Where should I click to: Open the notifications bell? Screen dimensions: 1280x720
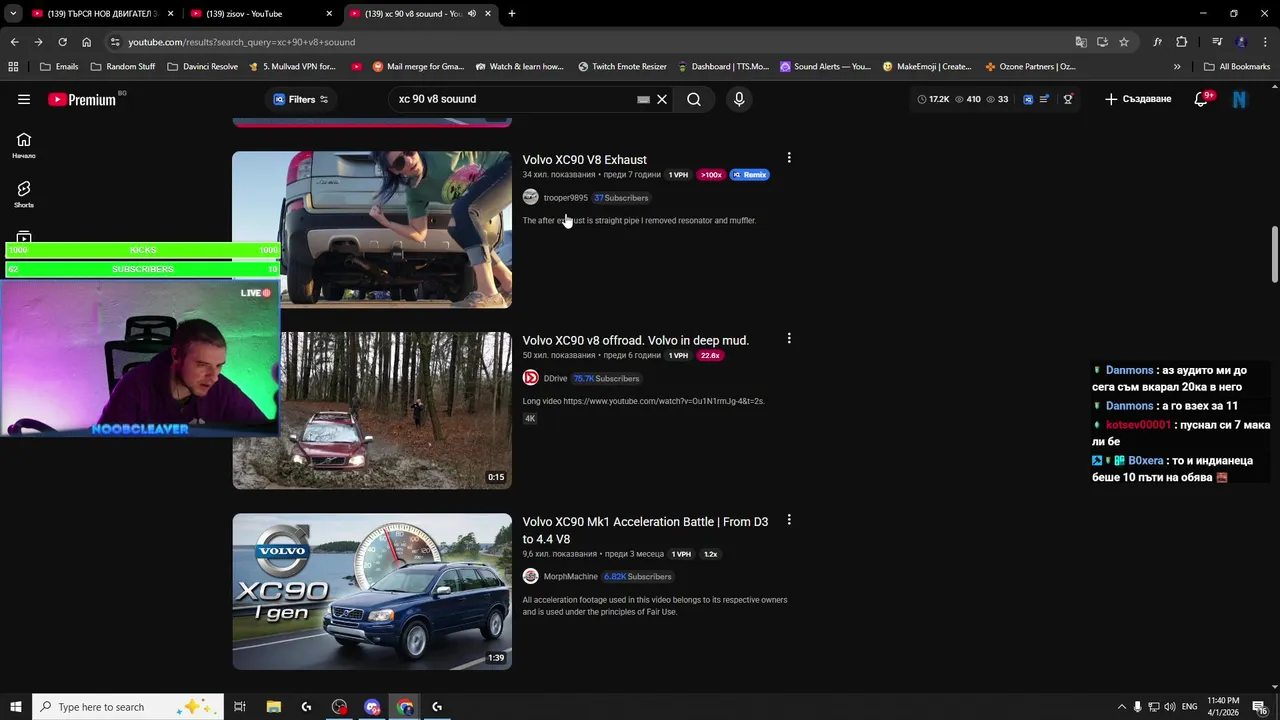1201,99
